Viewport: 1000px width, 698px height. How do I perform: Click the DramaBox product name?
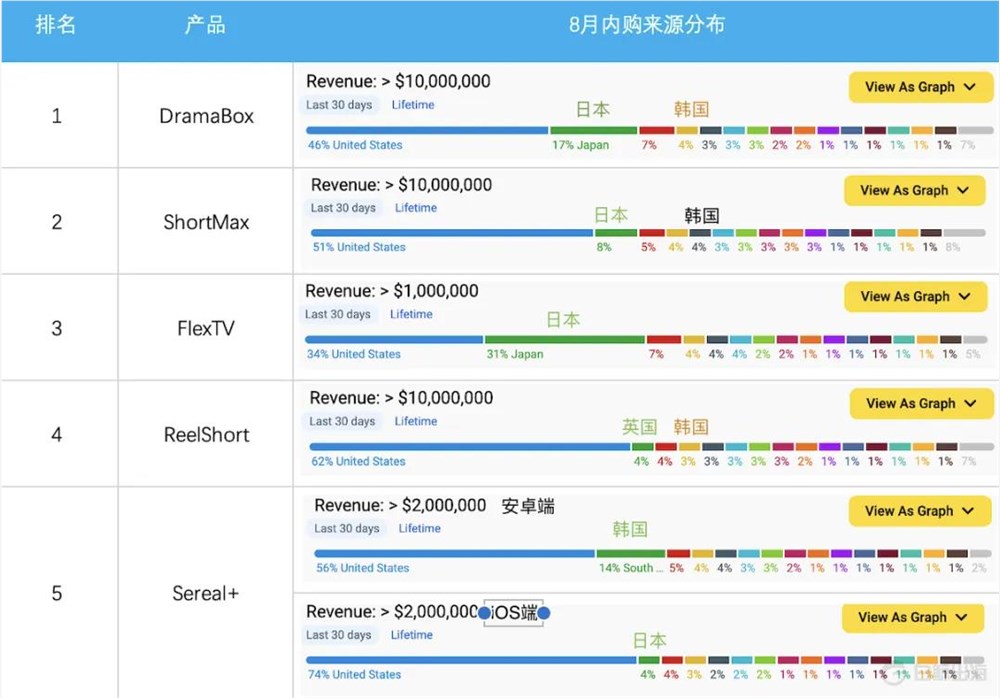click(x=205, y=116)
